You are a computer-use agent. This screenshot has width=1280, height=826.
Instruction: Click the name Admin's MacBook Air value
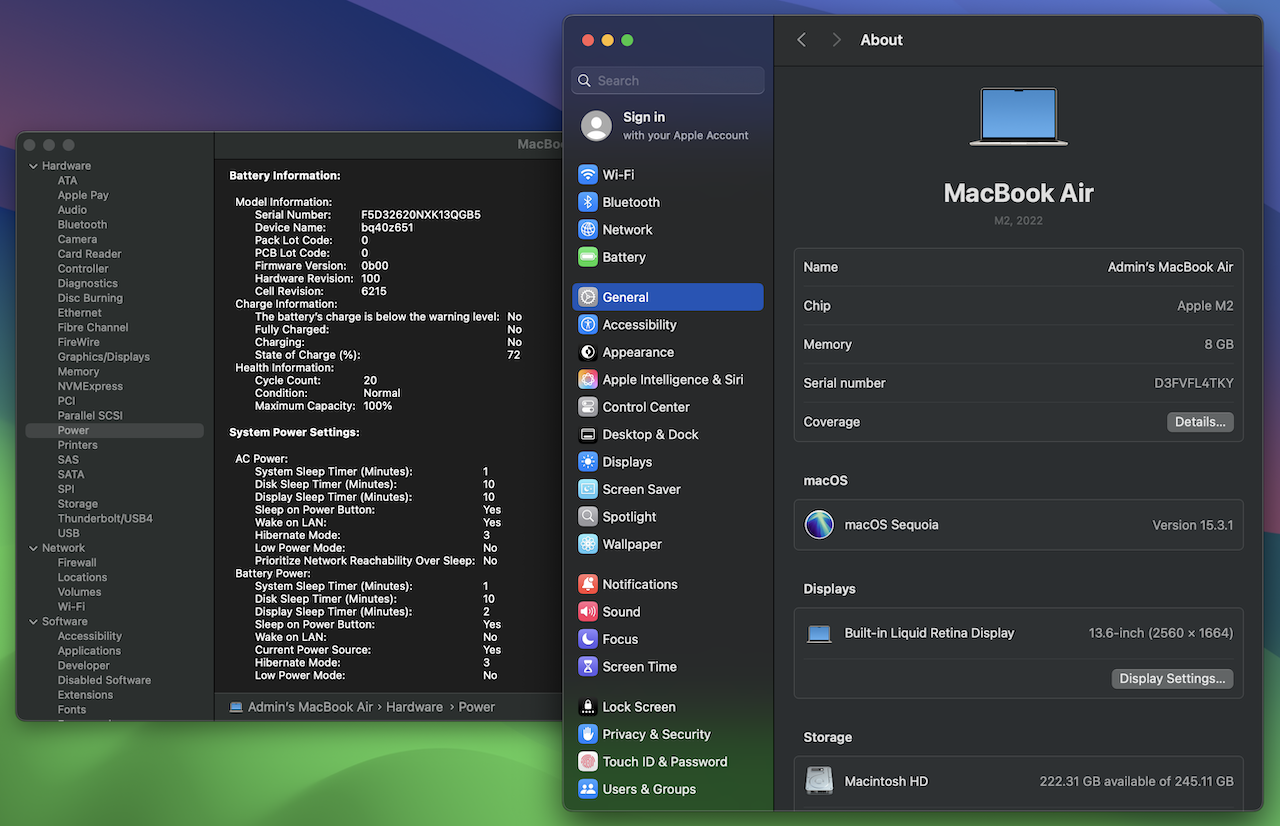coord(1170,267)
